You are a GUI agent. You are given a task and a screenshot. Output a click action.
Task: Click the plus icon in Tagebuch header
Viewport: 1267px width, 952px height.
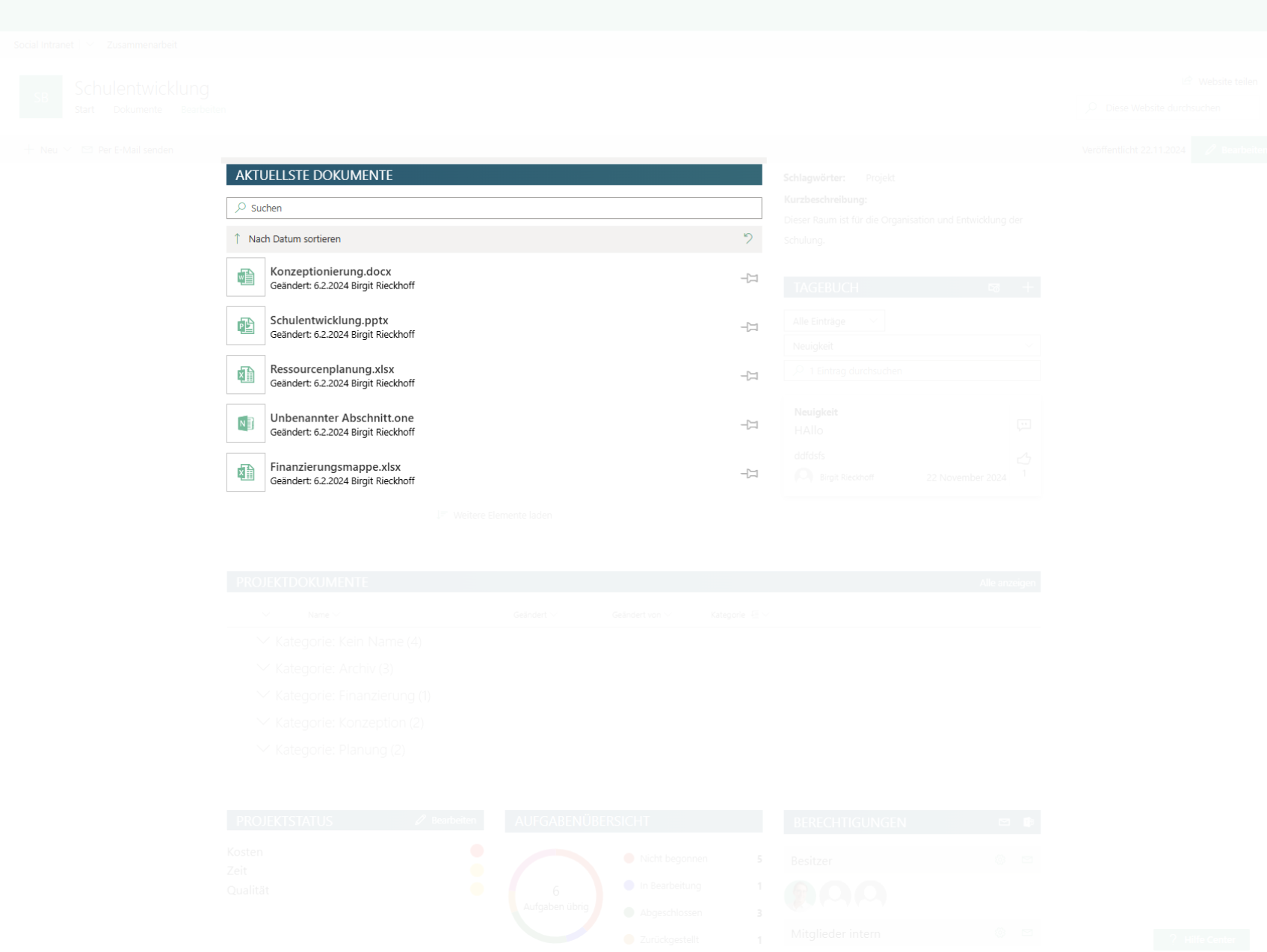coord(1028,287)
